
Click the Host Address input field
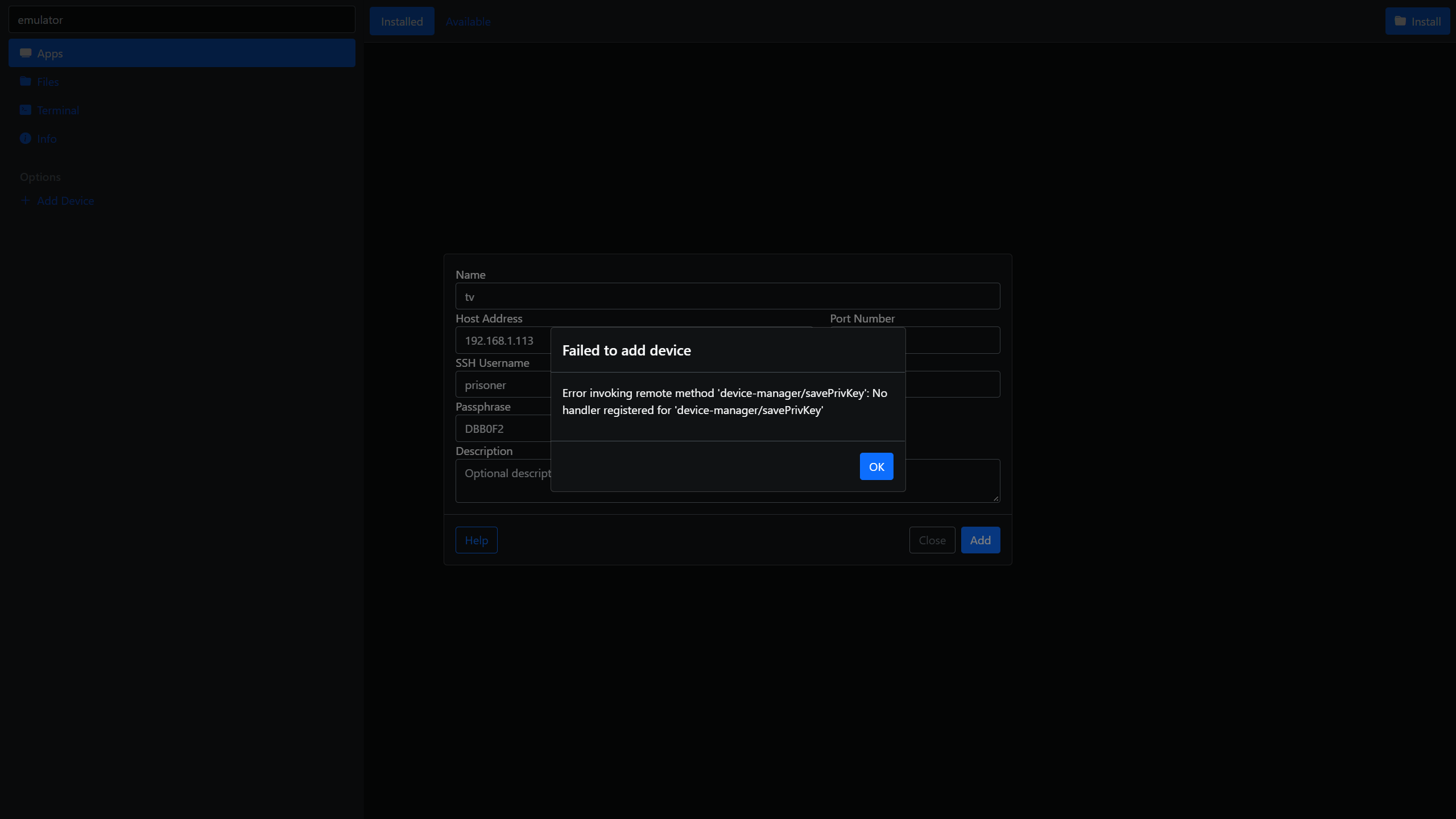503,341
